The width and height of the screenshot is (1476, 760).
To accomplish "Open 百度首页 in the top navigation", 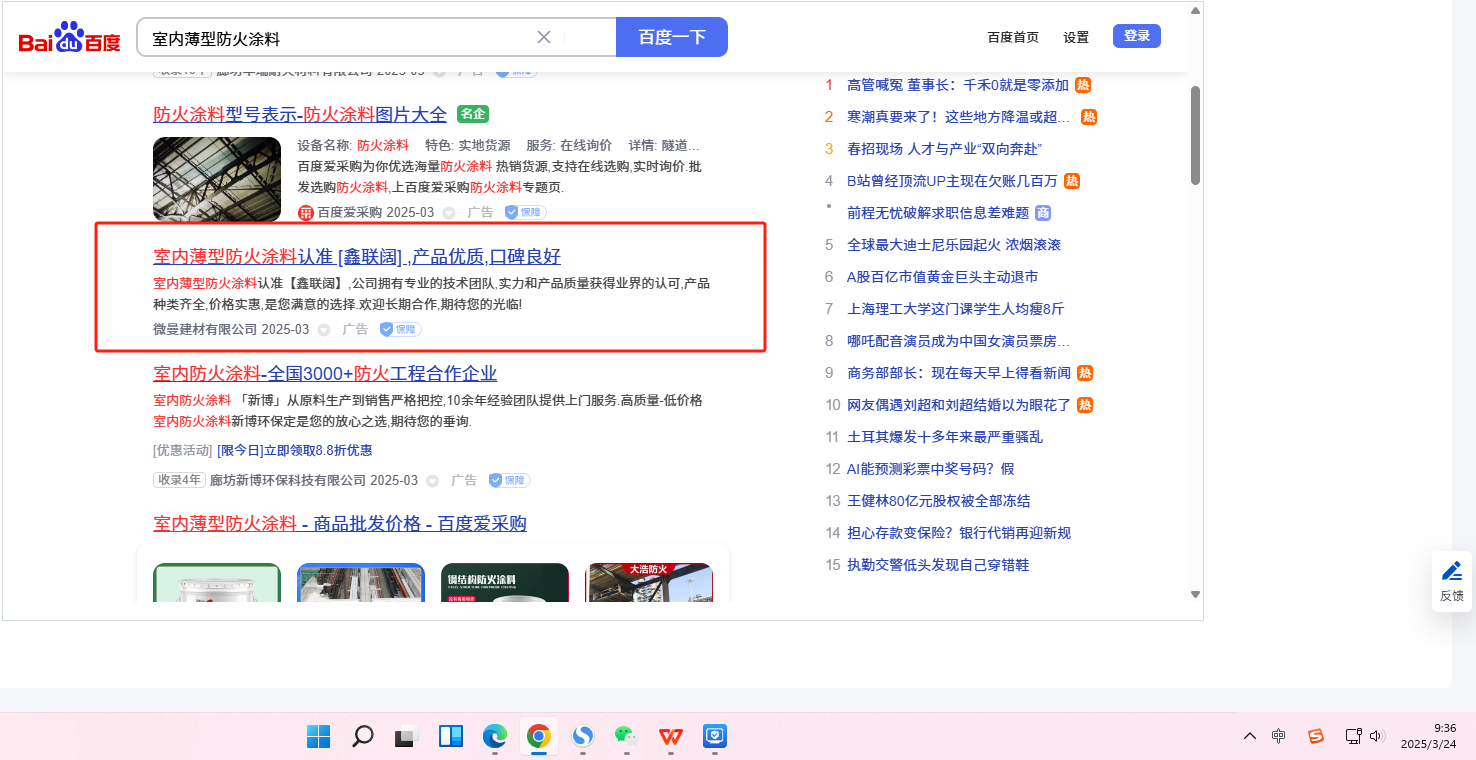I will (1013, 37).
